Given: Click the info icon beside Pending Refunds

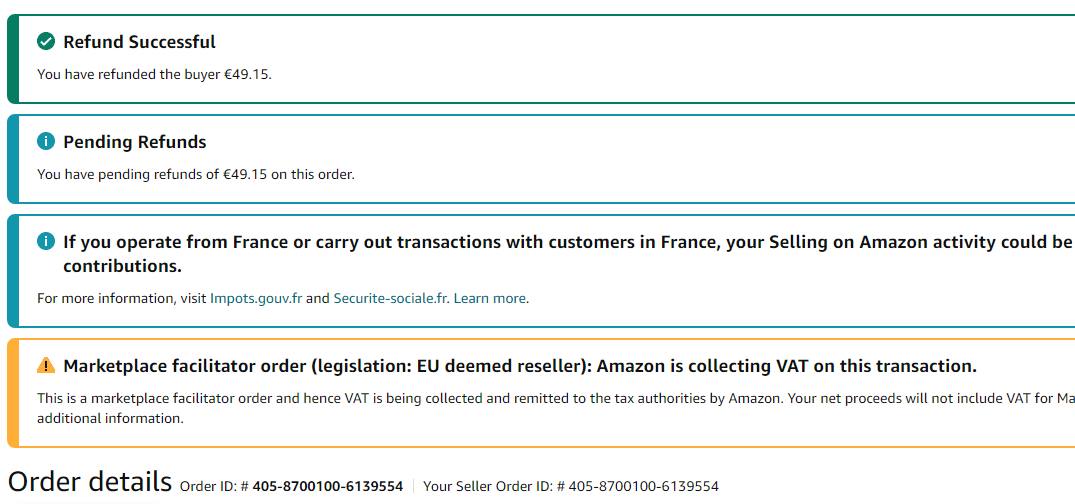Looking at the screenshot, I should click(45, 142).
